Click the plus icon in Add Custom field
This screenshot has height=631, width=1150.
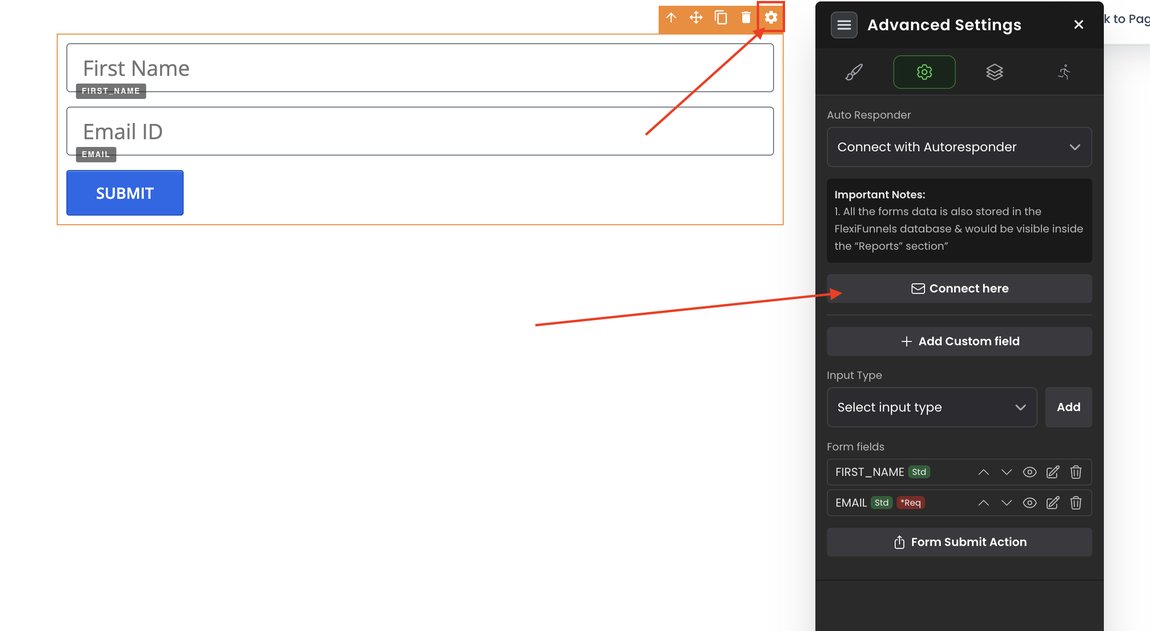pyautogui.click(x=907, y=342)
